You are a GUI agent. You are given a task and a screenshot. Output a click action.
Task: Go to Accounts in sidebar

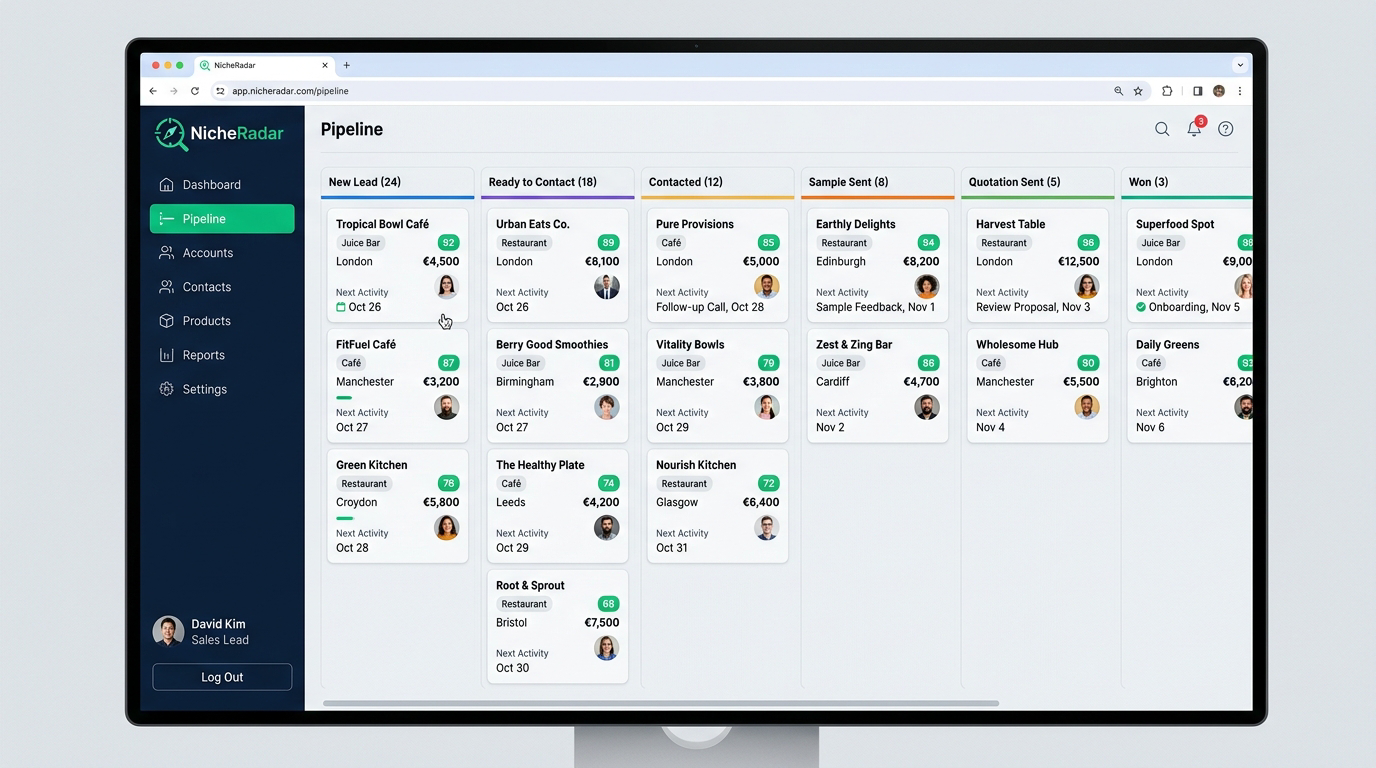pyautogui.click(x=222, y=253)
